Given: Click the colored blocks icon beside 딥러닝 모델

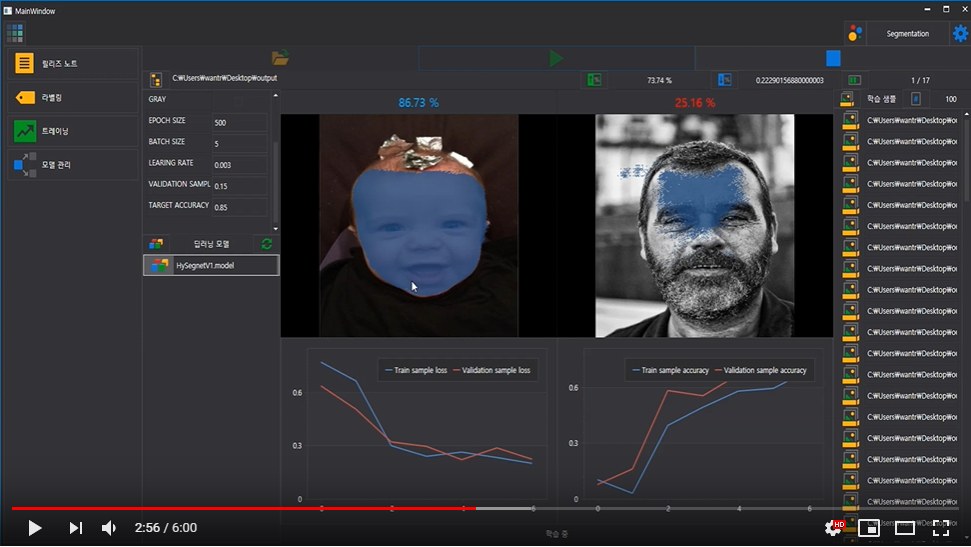Looking at the screenshot, I should click(156, 244).
